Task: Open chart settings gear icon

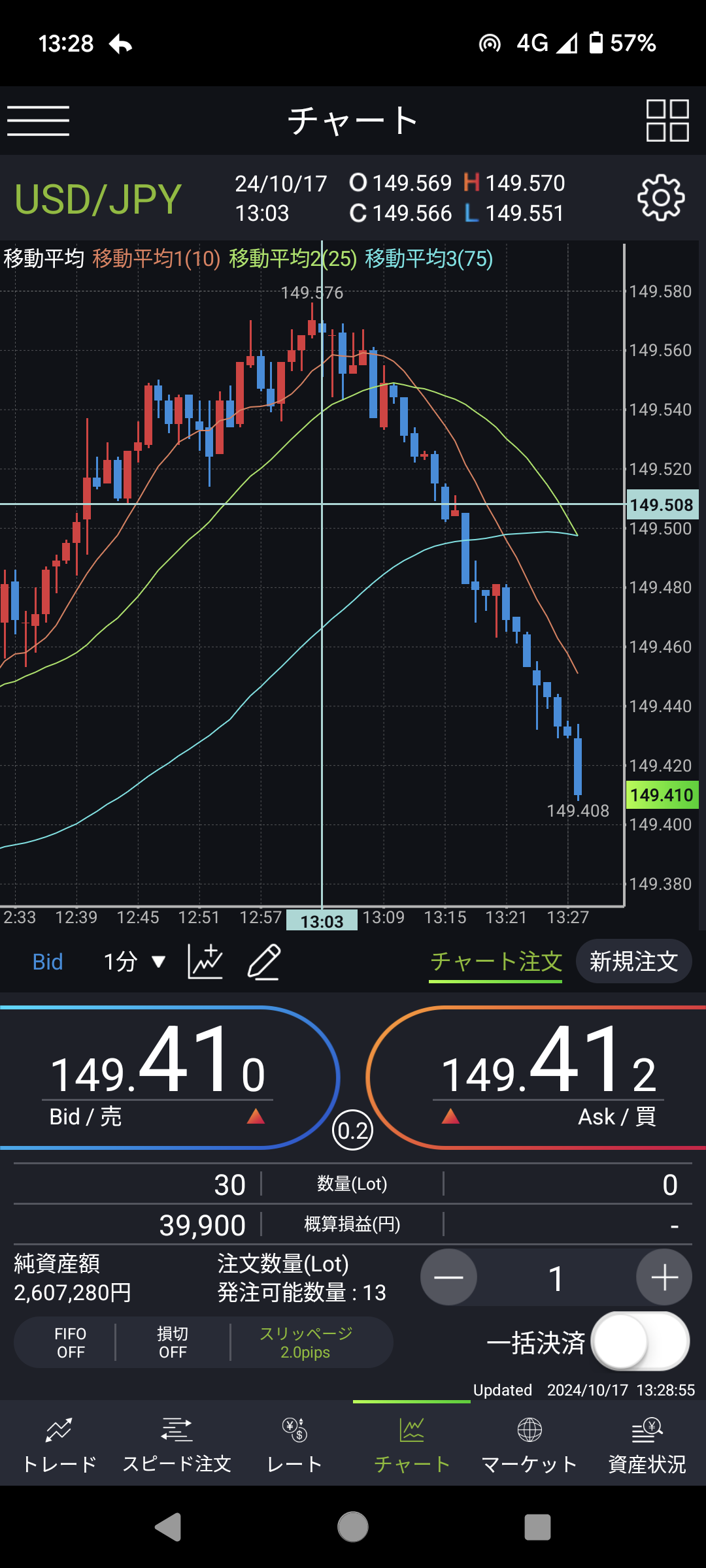Action: point(661,198)
